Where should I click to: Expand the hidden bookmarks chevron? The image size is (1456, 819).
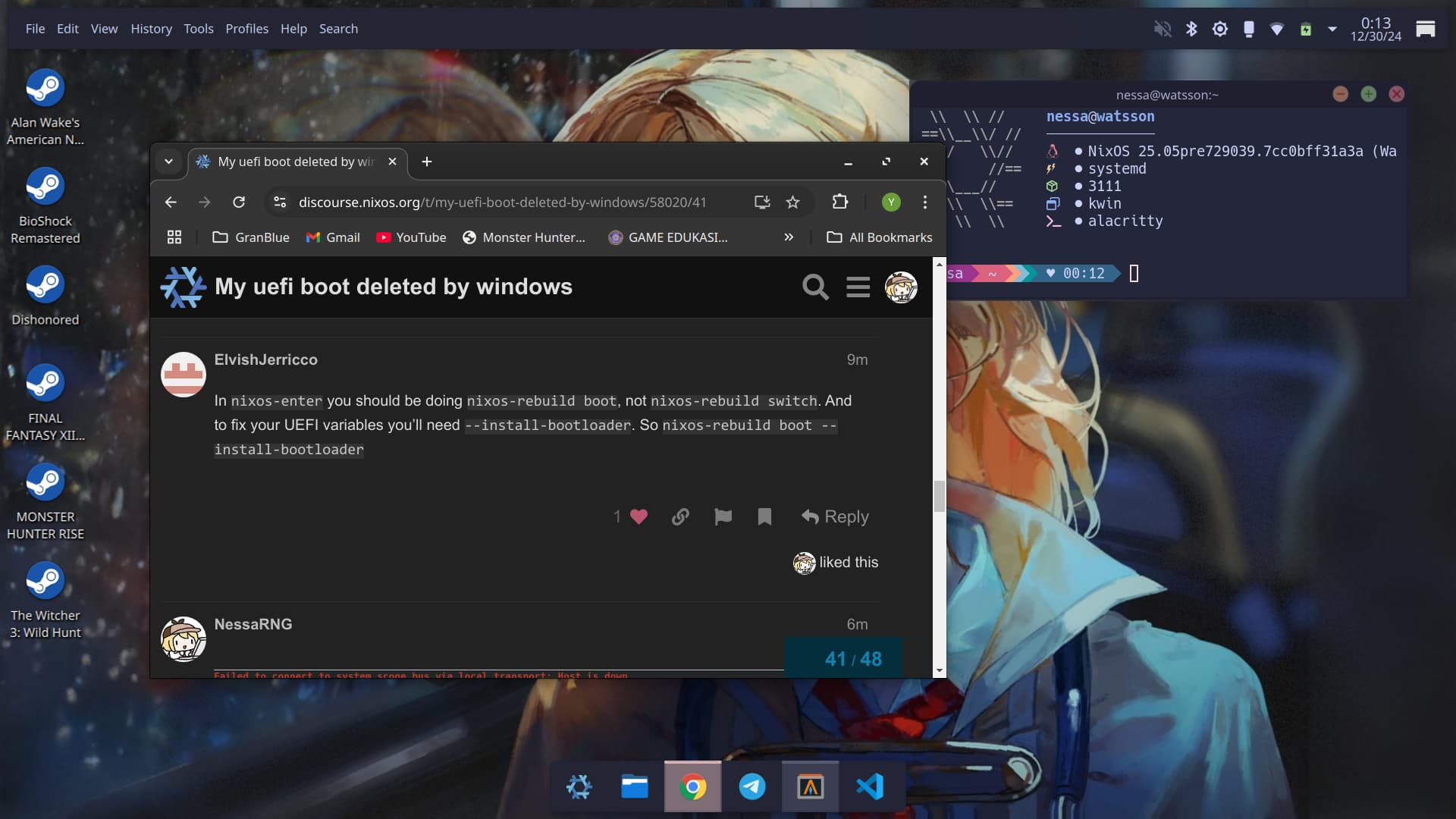789,237
